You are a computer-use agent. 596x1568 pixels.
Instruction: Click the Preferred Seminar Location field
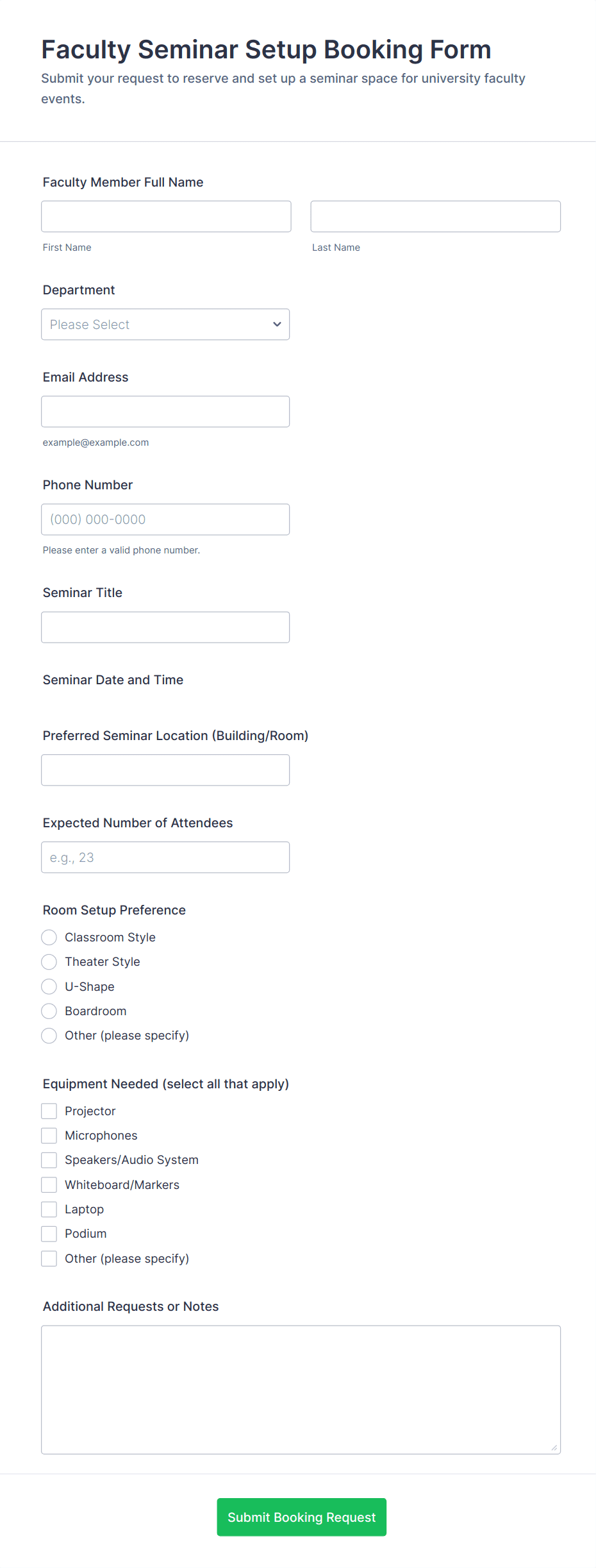165,770
